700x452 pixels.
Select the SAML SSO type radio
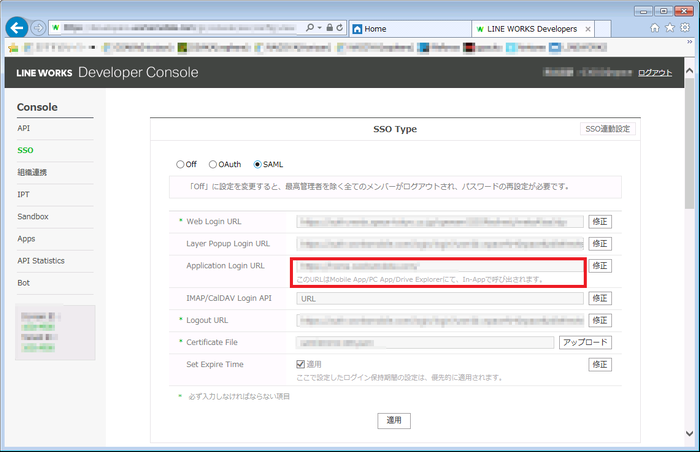pos(258,164)
